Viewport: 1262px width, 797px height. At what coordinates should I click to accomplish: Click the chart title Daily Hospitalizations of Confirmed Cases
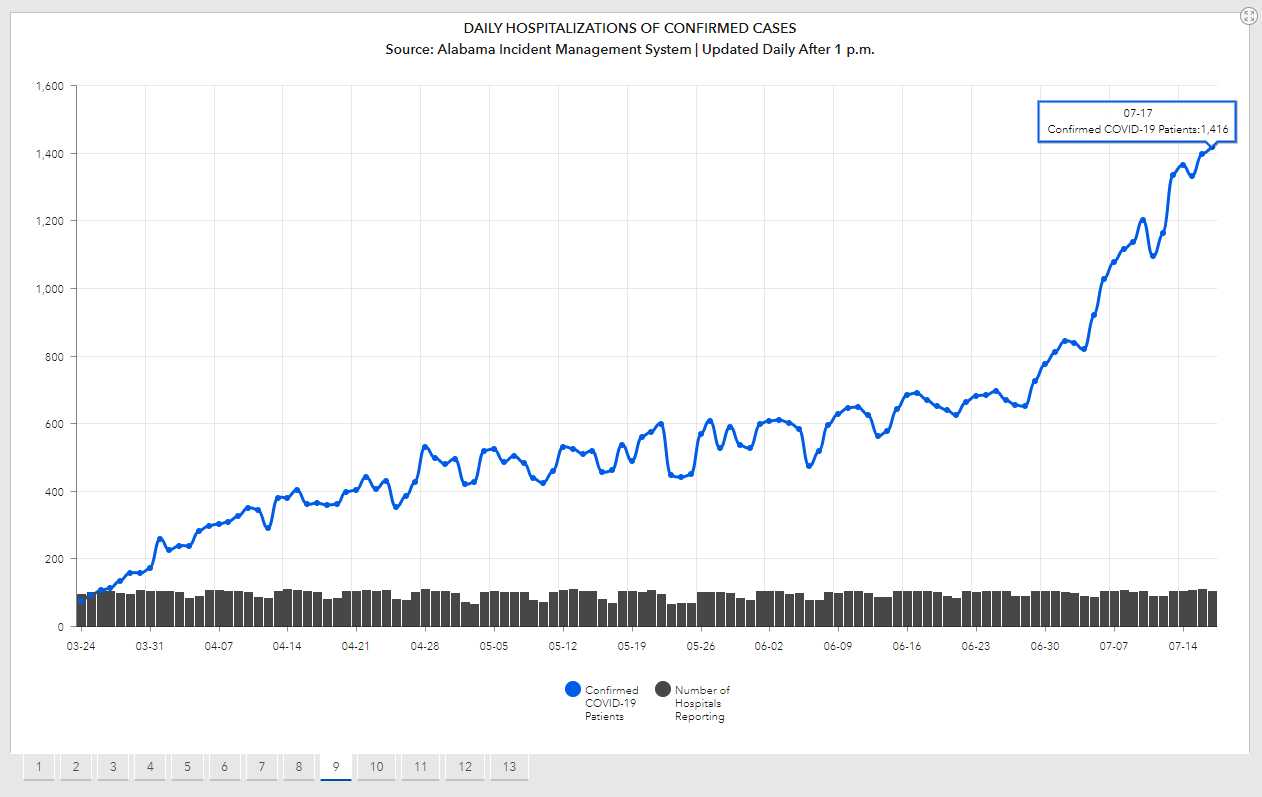coord(630,28)
